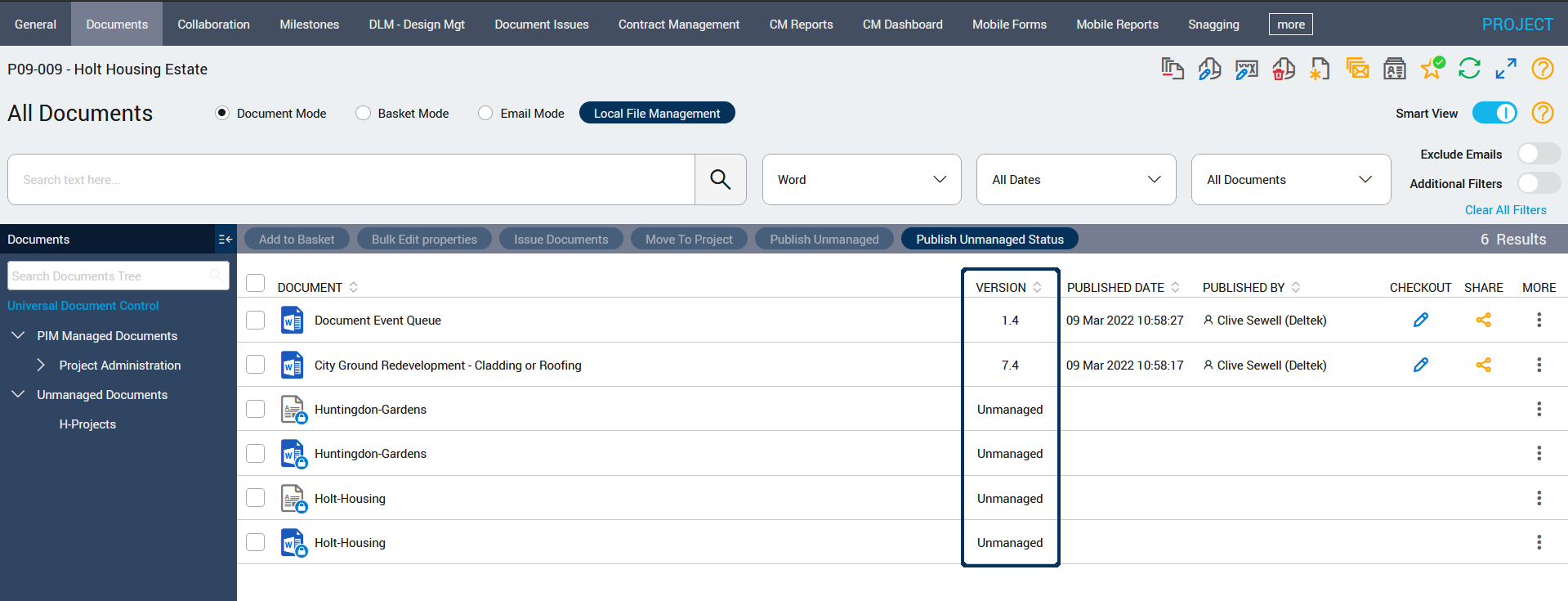Image resolution: width=1568 pixels, height=601 pixels.
Task: Click the star with green check icon
Action: coord(1432,69)
